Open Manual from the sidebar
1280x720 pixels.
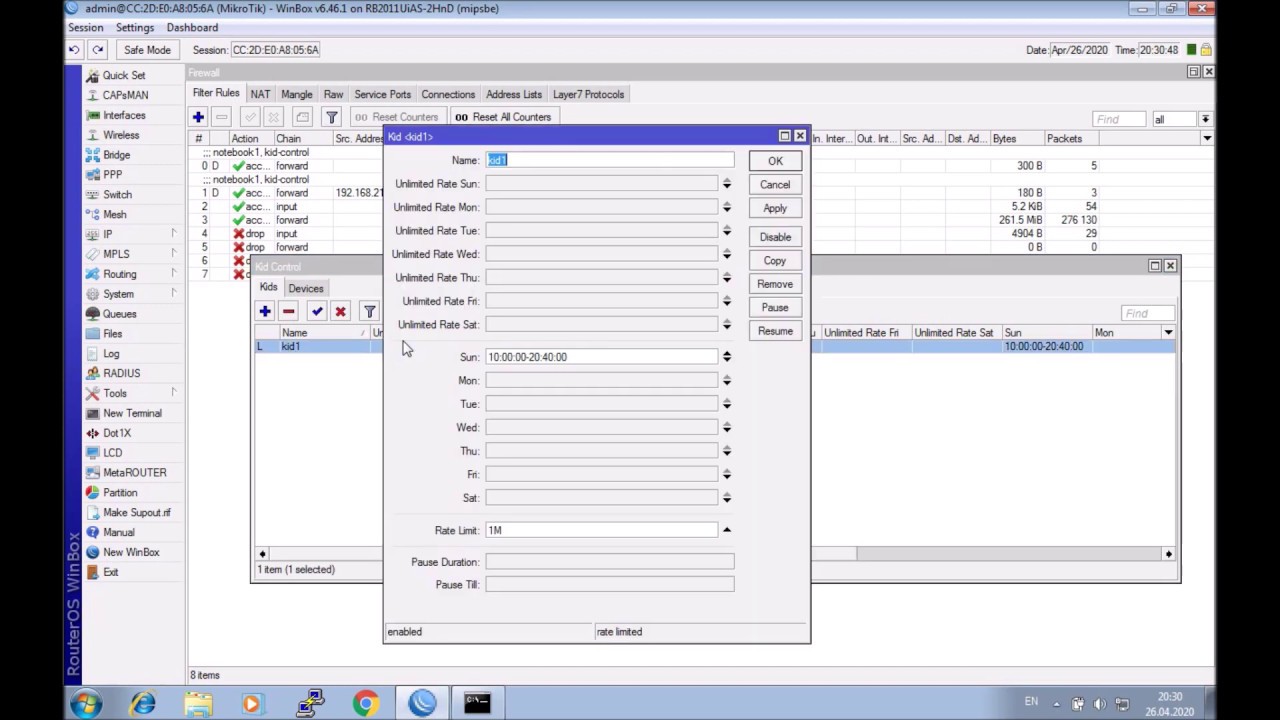pyautogui.click(x=118, y=532)
